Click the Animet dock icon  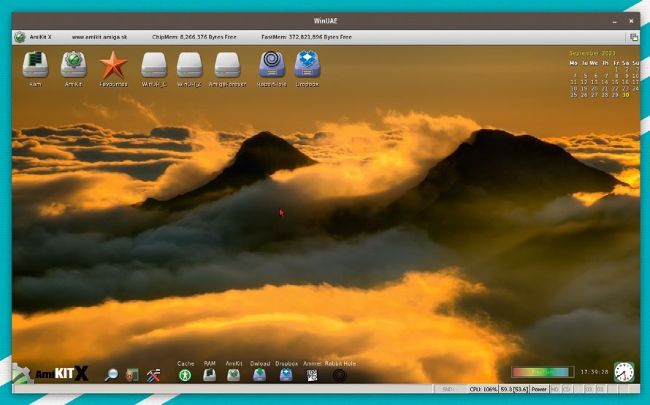click(311, 375)
